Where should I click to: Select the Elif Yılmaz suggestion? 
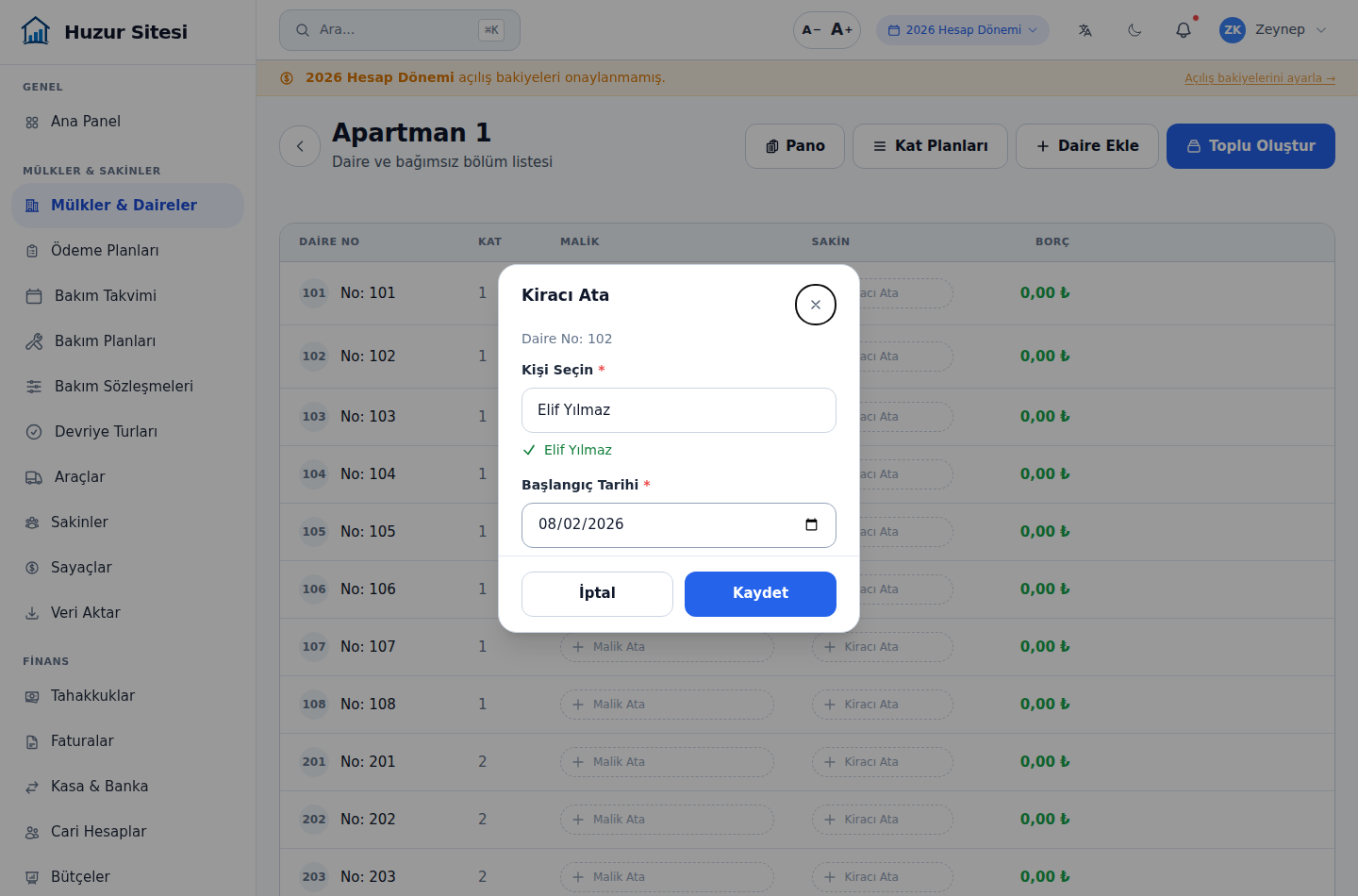[x=577, y=450]
